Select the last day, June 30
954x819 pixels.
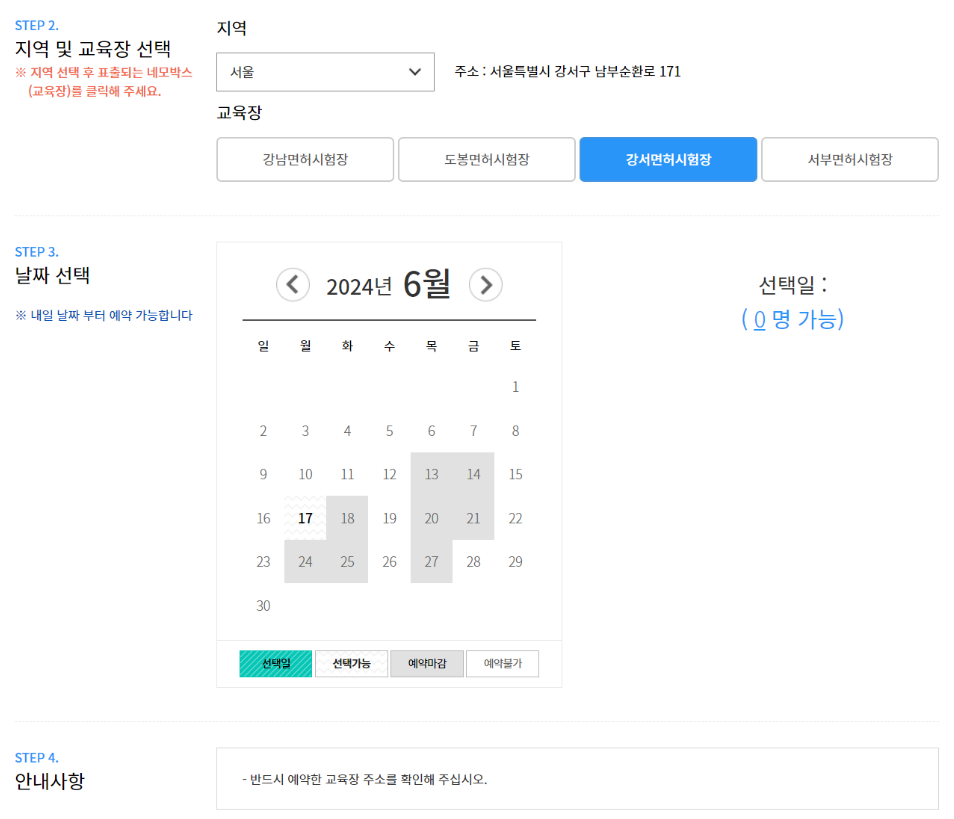point(263,606)
